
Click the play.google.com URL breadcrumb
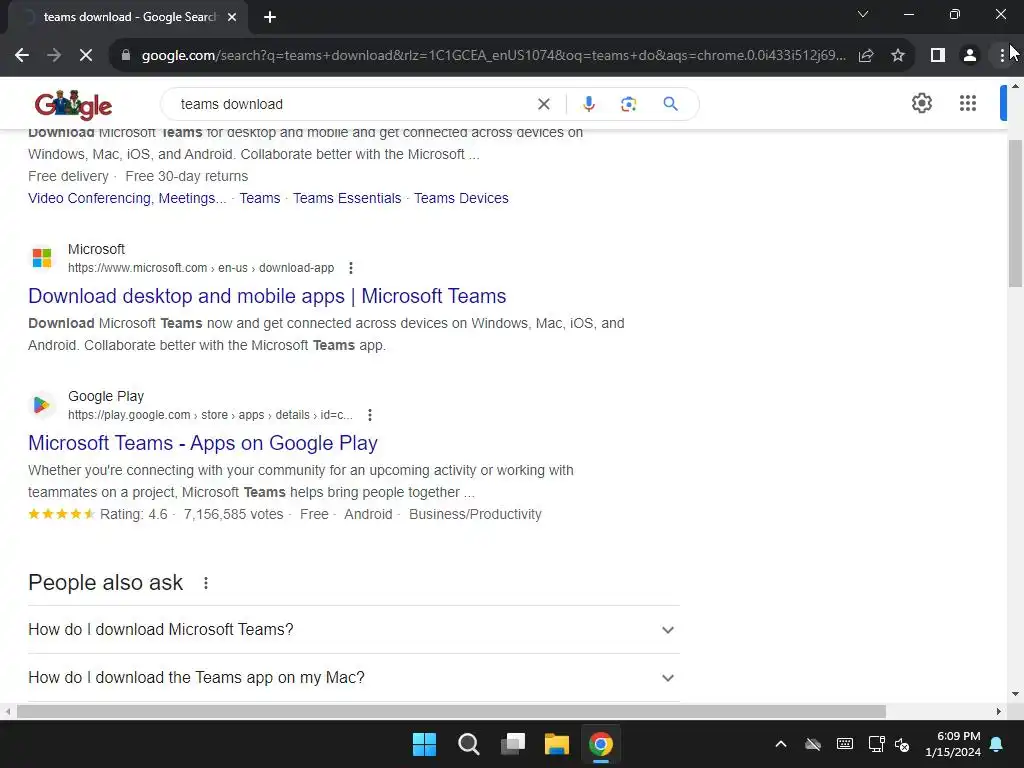(210, 415)
